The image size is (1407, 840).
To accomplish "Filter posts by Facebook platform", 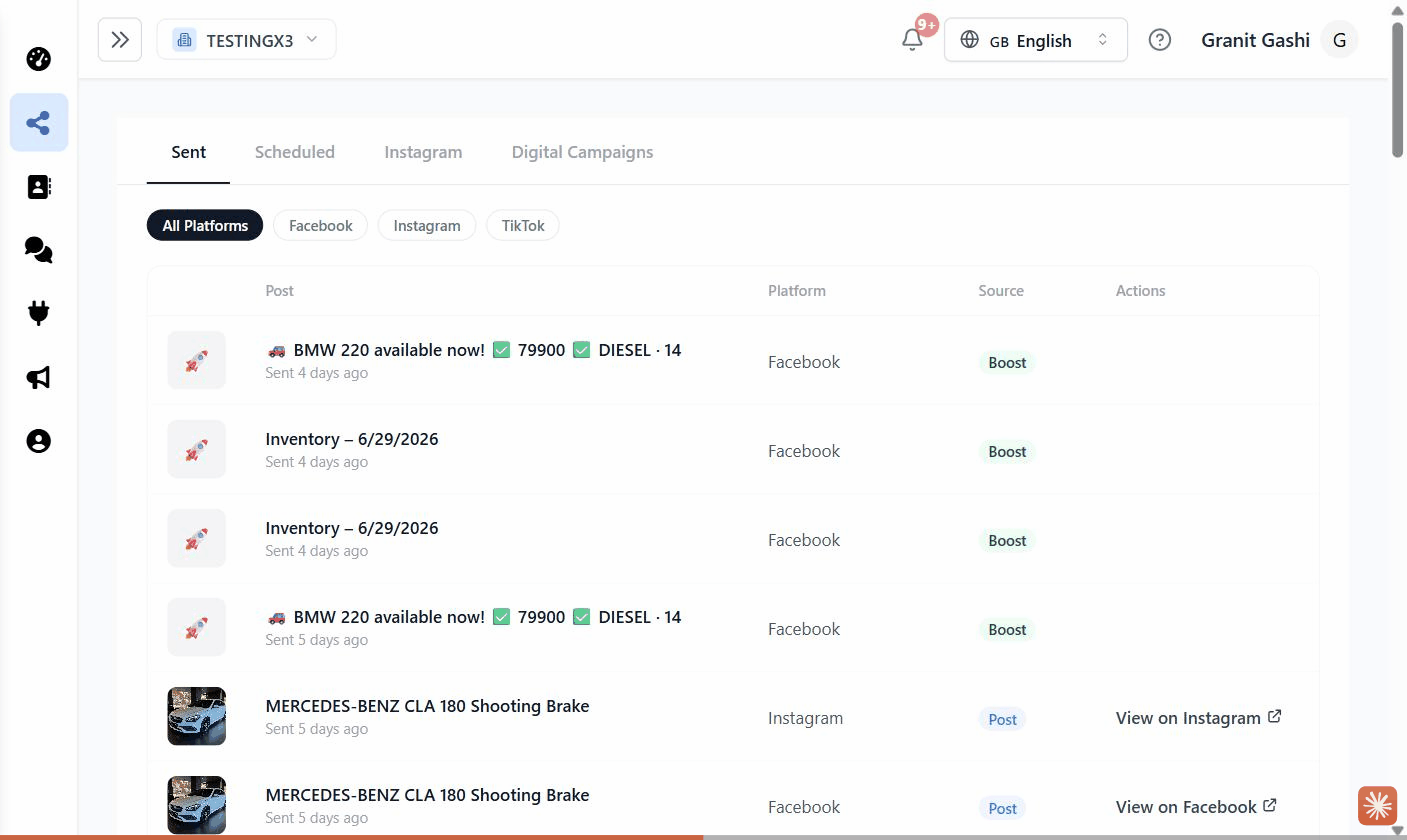I will coord(320,226).
